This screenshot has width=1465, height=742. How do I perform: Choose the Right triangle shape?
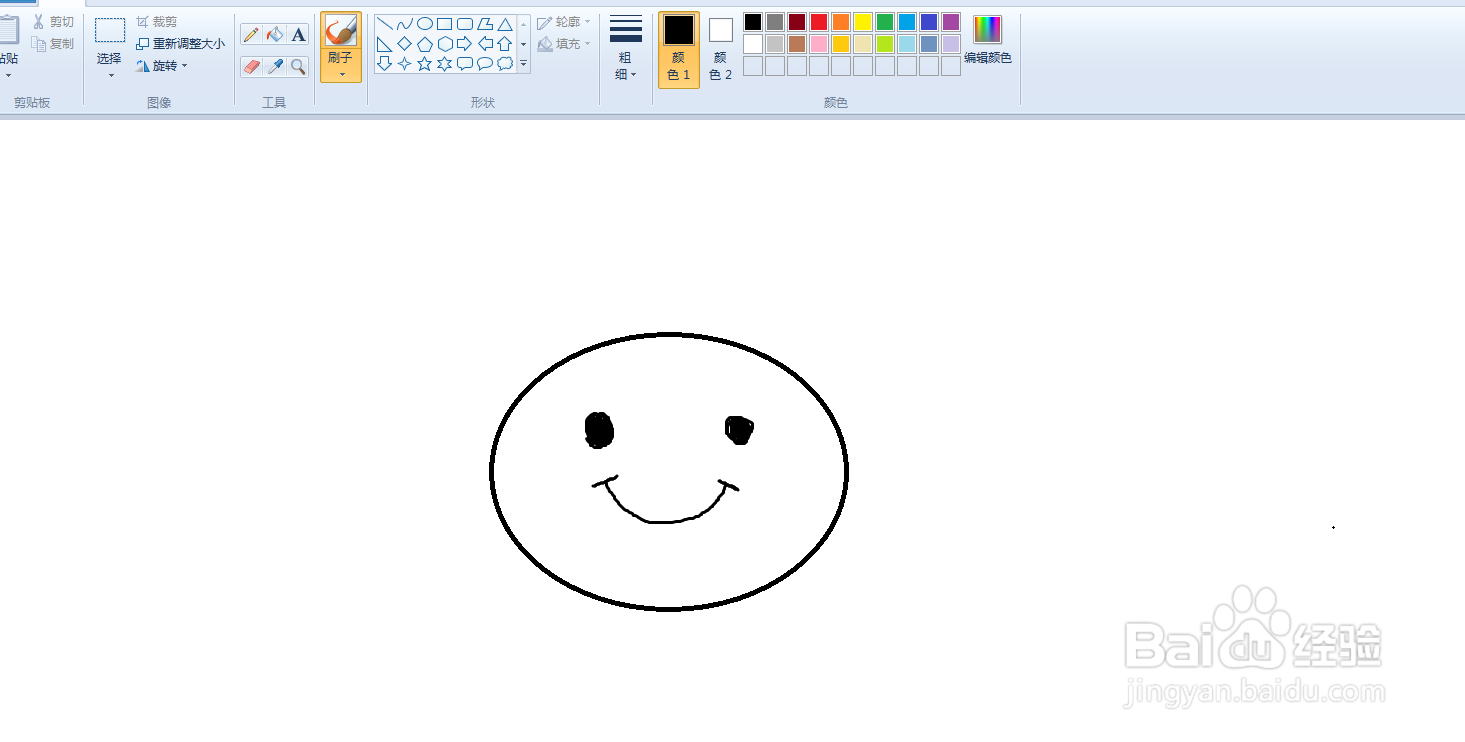385,44
